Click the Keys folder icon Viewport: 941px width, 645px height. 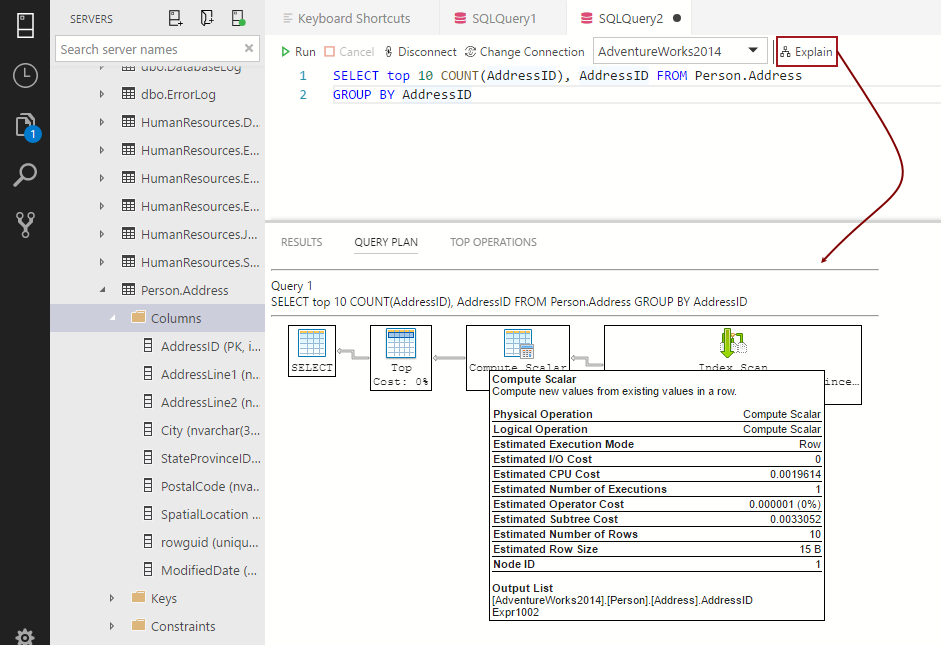click(139, 597)
